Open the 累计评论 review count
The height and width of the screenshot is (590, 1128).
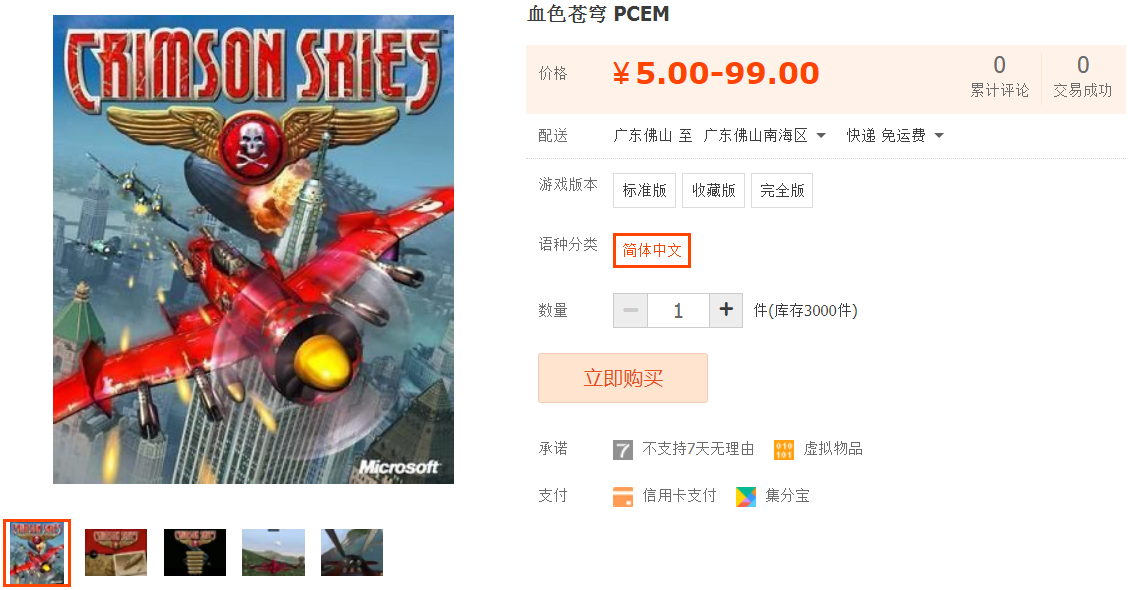[x=999, y=76]
